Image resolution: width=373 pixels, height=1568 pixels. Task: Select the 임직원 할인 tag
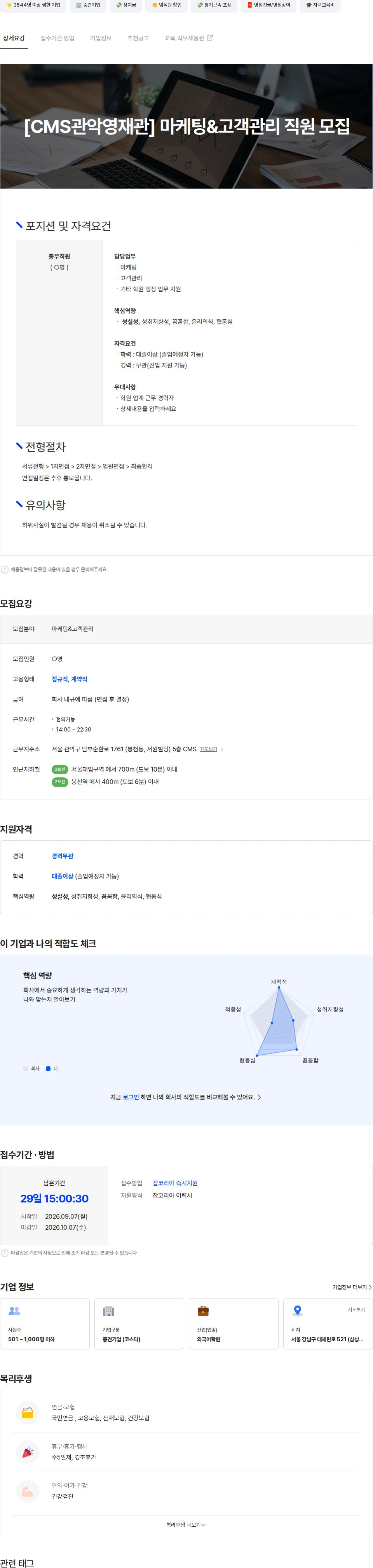pyautogui.click(x=167, y=5)
